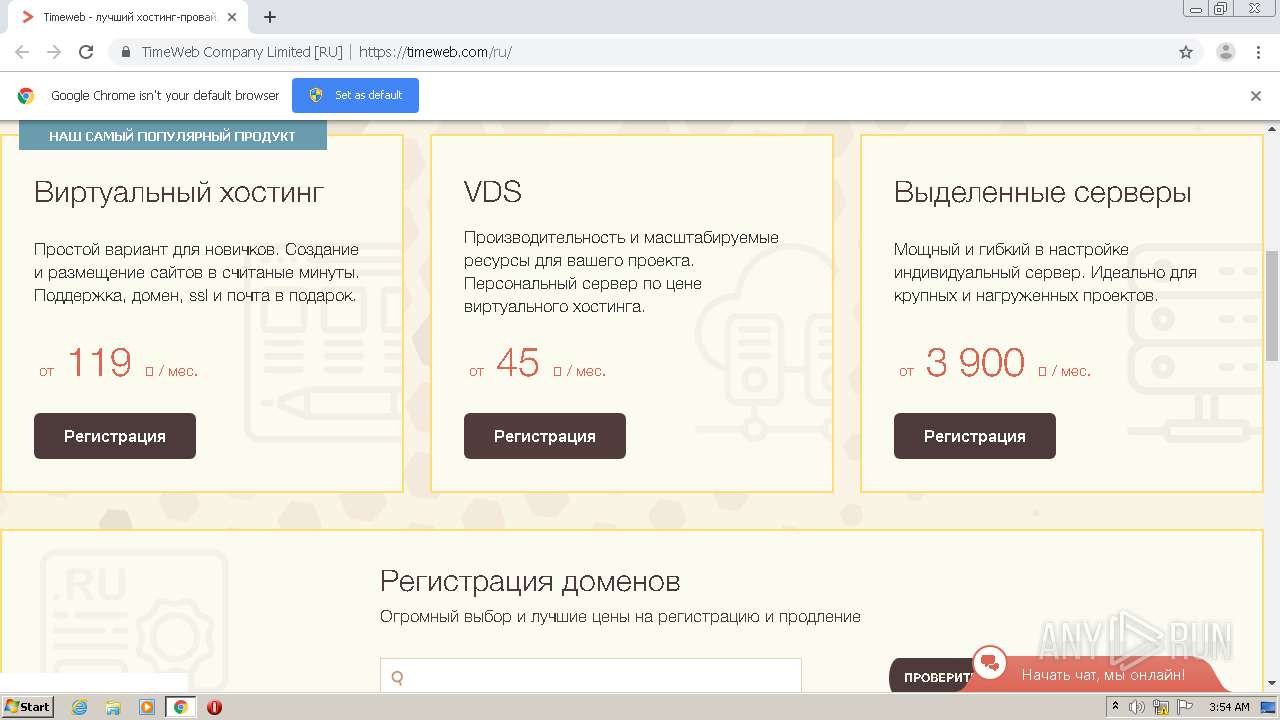The height and width of the screenshot is (720, 1280).
Task: Open the Chrome three-dot menu
Action: pos(1258,52)
